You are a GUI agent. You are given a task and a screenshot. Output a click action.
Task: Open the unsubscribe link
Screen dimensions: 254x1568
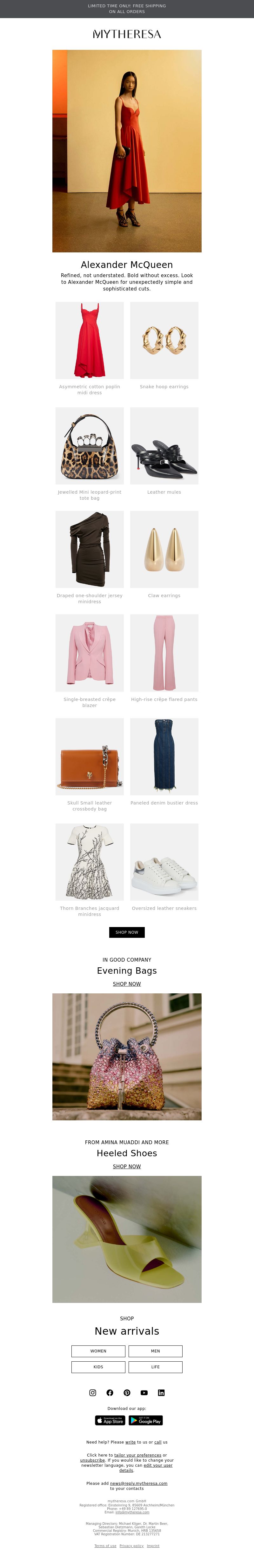(x=93, y=1460)
